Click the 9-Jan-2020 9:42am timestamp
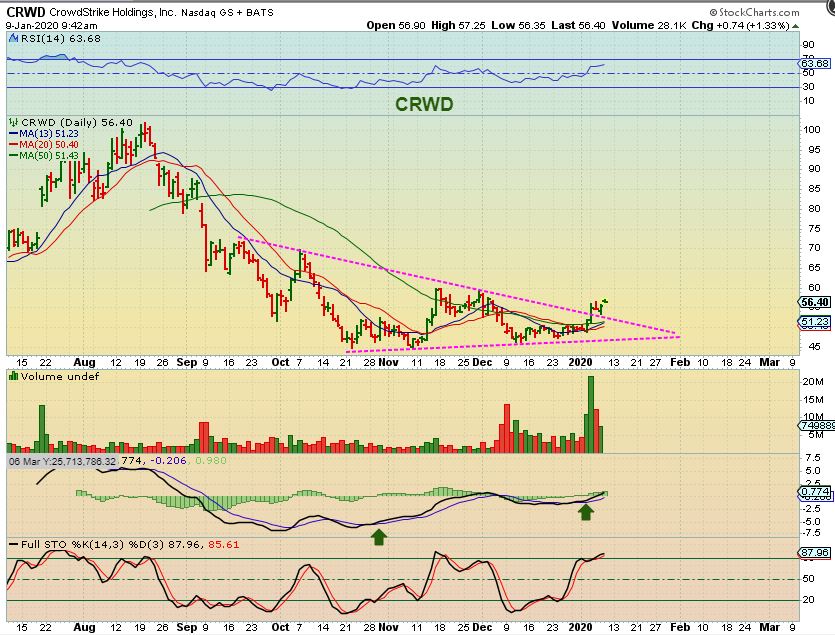This screenshot has width=835, height=635. tap(52, 25)
